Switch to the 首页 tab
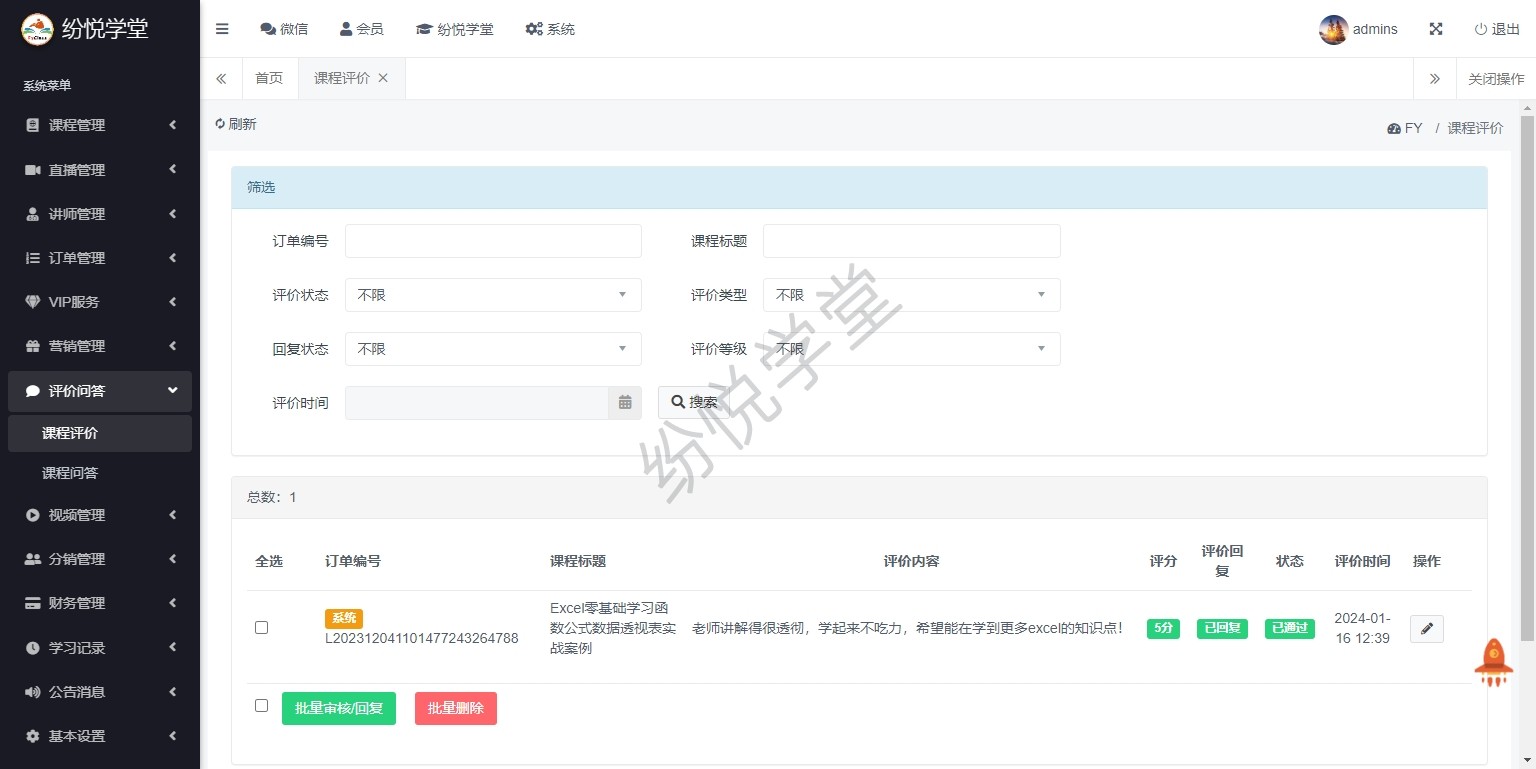The image size is (1536, 769). pos(269,78)
